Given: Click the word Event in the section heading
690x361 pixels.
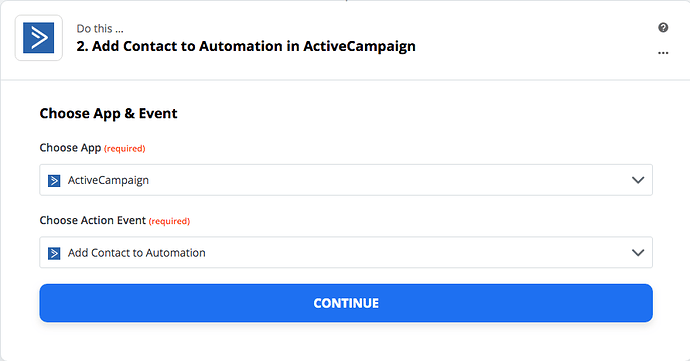Looking at the screenshot, I should tap(158, 114).
